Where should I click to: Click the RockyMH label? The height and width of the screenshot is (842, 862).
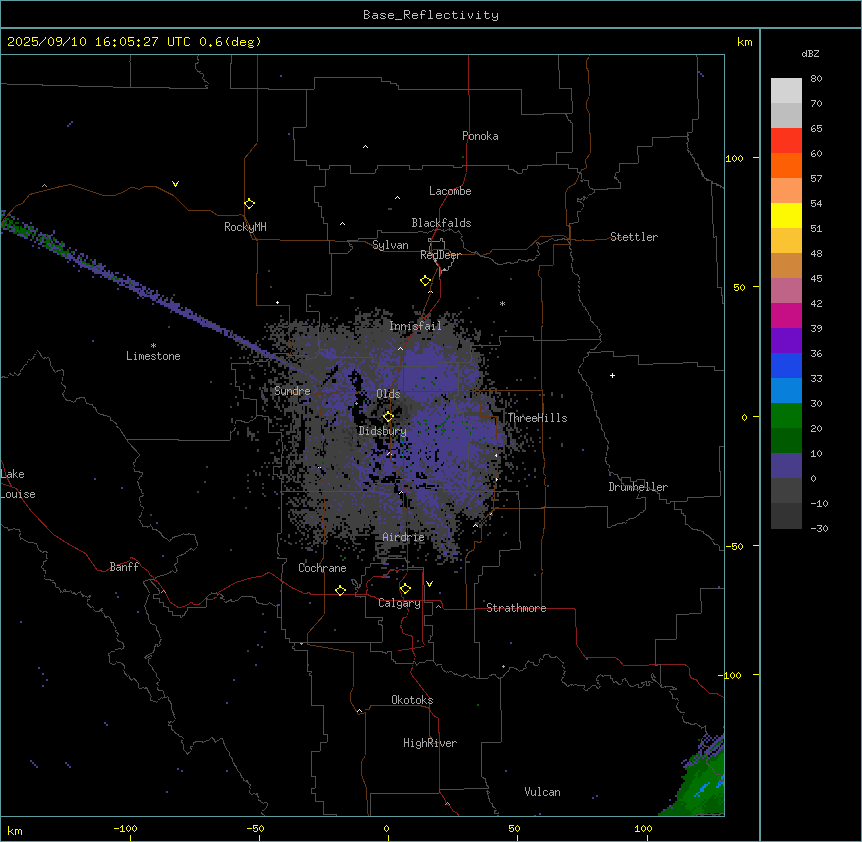tap(245, 227)
